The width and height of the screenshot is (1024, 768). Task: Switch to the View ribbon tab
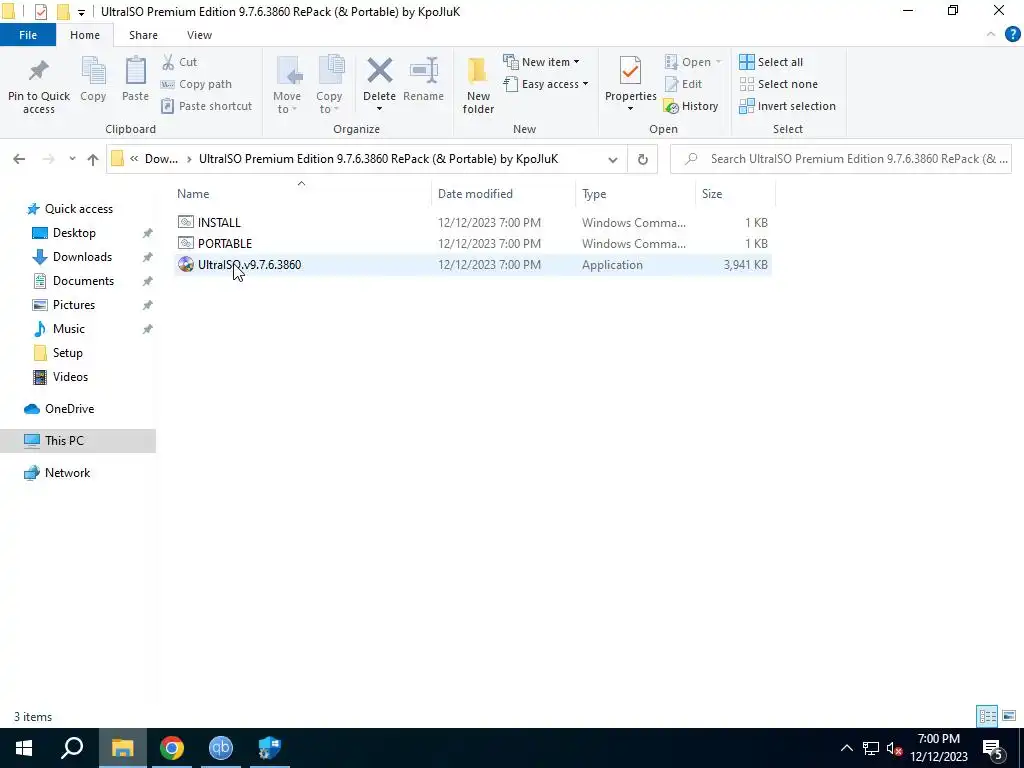[199, 35]
